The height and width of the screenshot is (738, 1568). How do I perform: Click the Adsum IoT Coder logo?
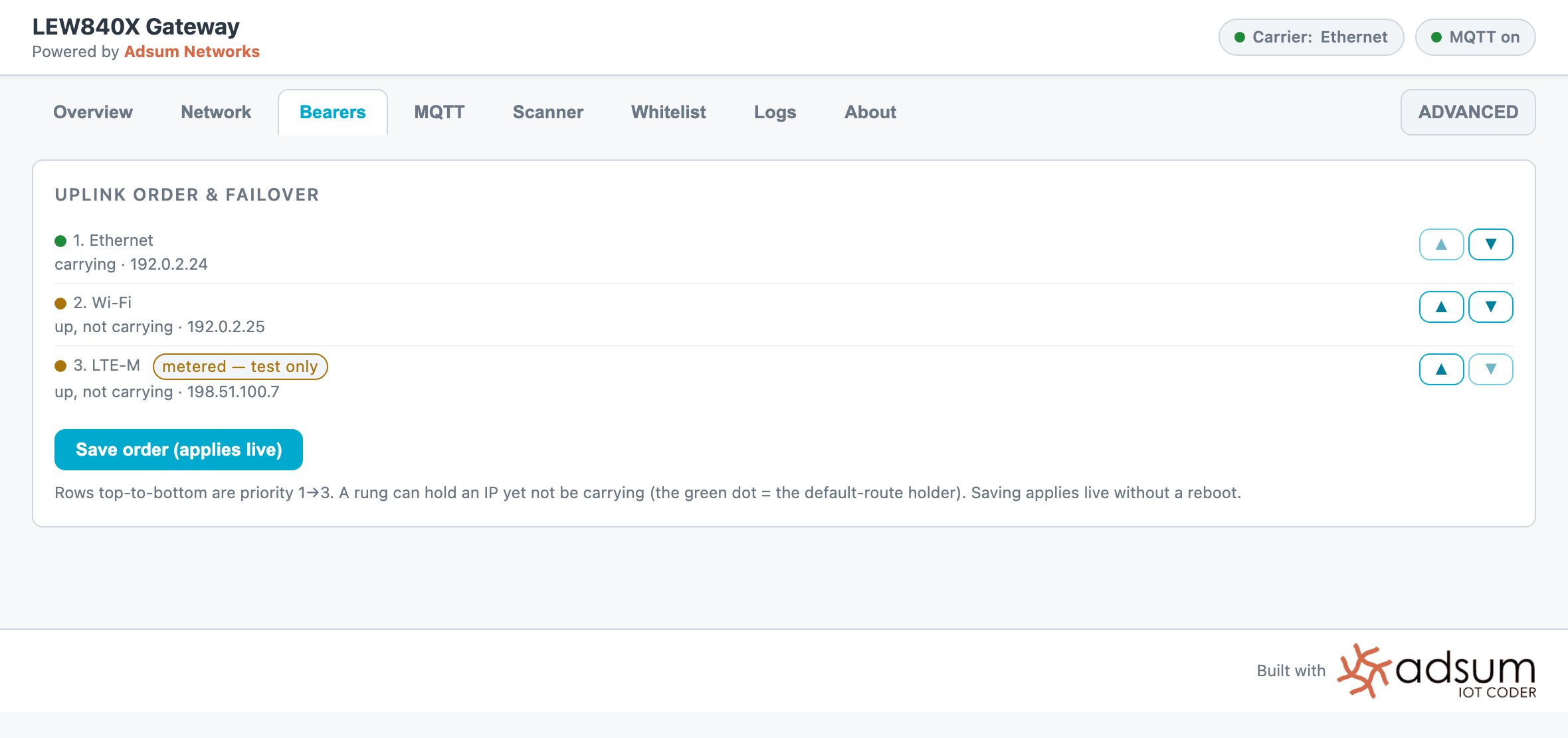coord(1436,671)
